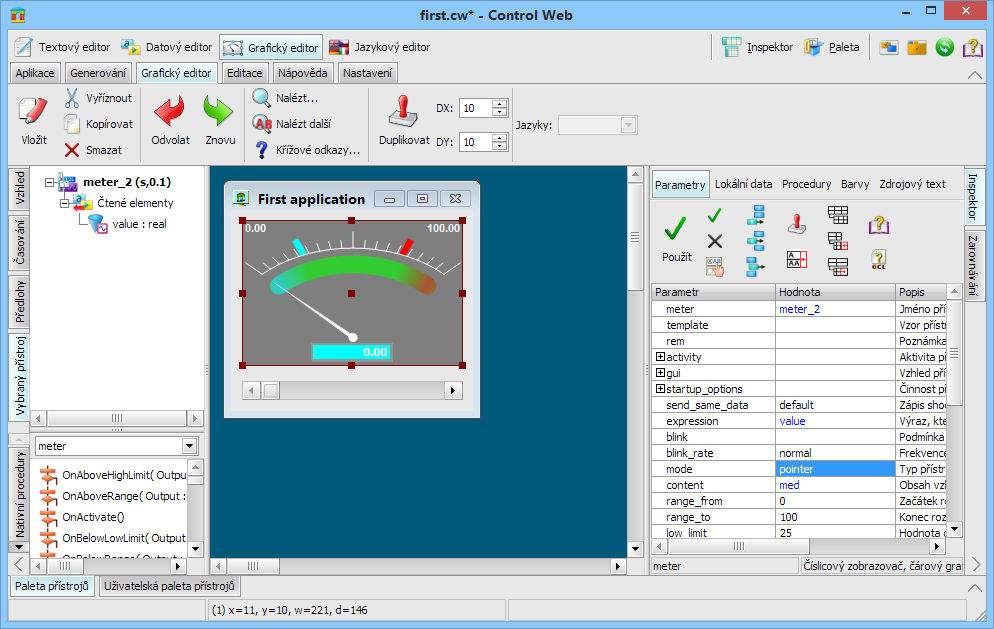Screen dimensions: 994x629
Task: Increase the DX spinner value
Action: pyautogui.click(x=500, y=104)
